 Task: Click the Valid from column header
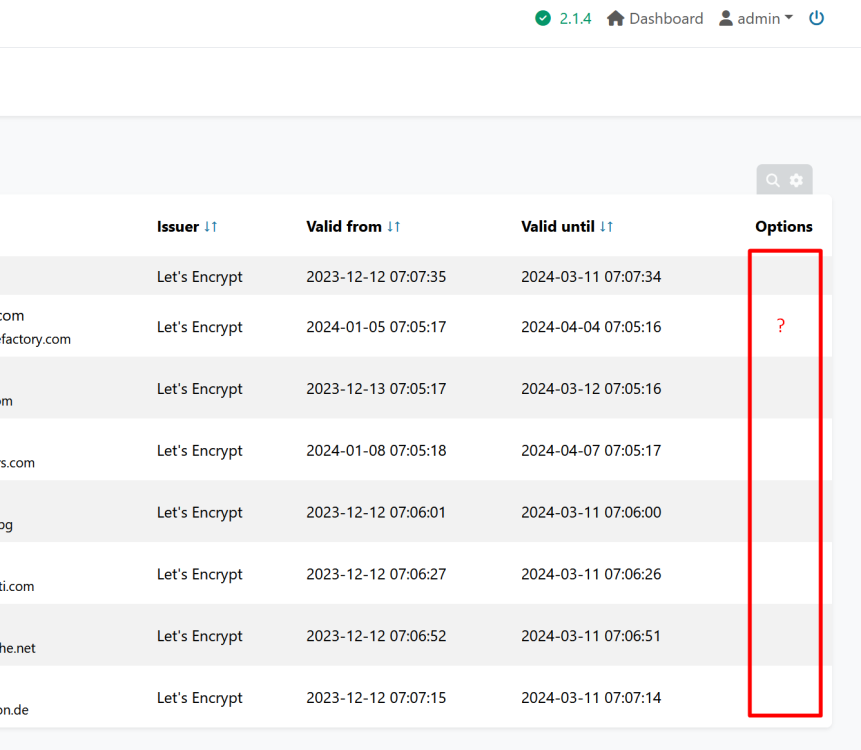(344, 227)
